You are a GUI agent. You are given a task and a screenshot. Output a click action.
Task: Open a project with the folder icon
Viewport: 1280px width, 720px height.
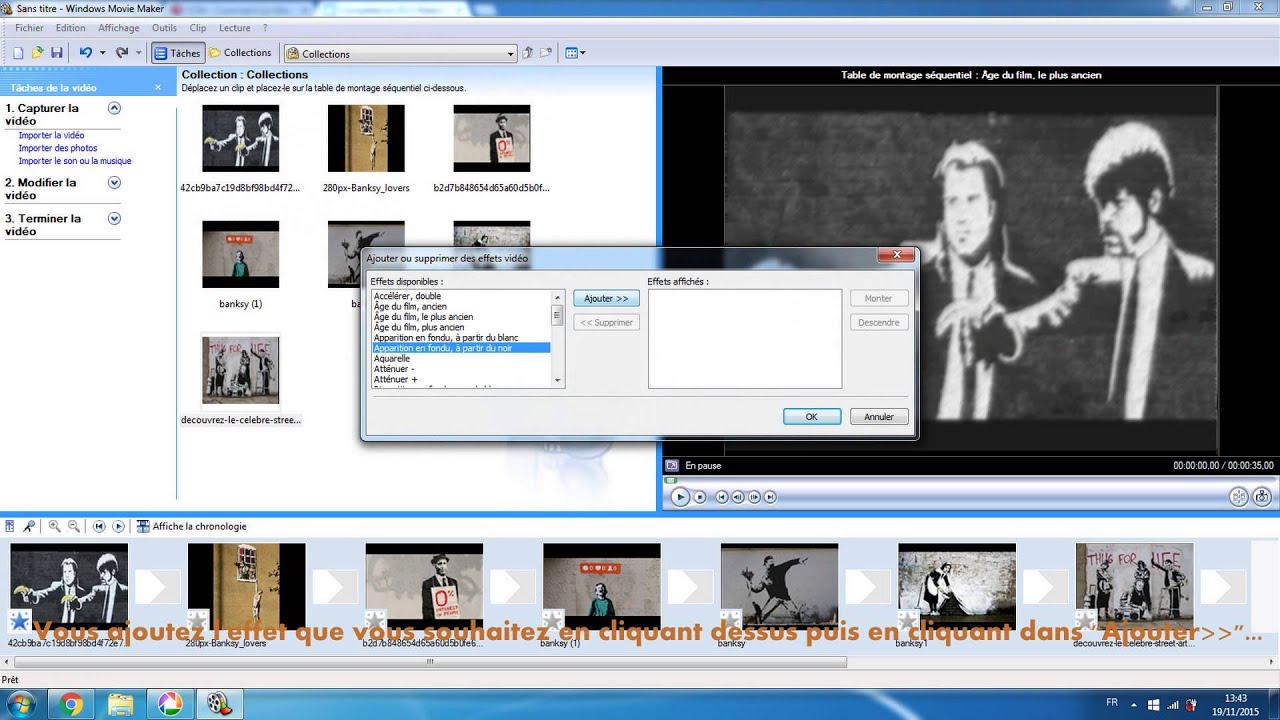[37, 53]
